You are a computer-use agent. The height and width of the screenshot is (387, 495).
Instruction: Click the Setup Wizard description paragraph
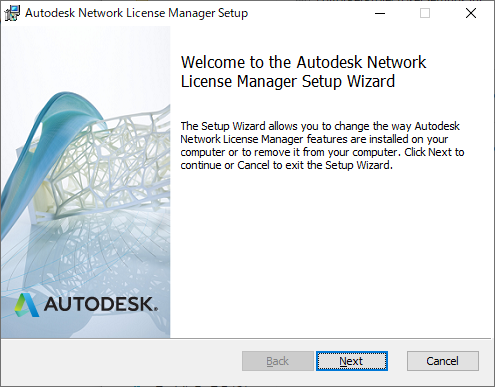322,146
